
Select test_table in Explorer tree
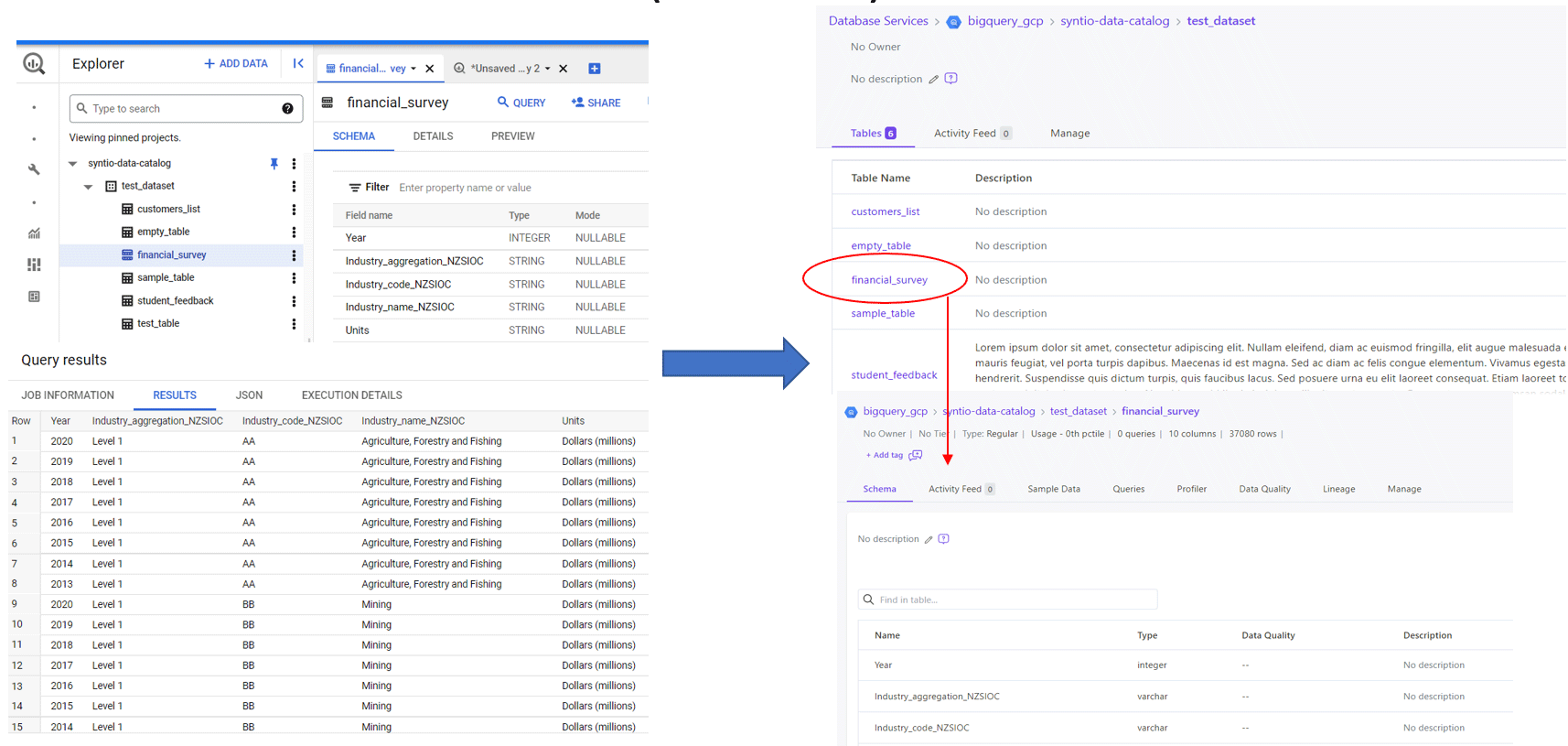[x=158, y=324]
